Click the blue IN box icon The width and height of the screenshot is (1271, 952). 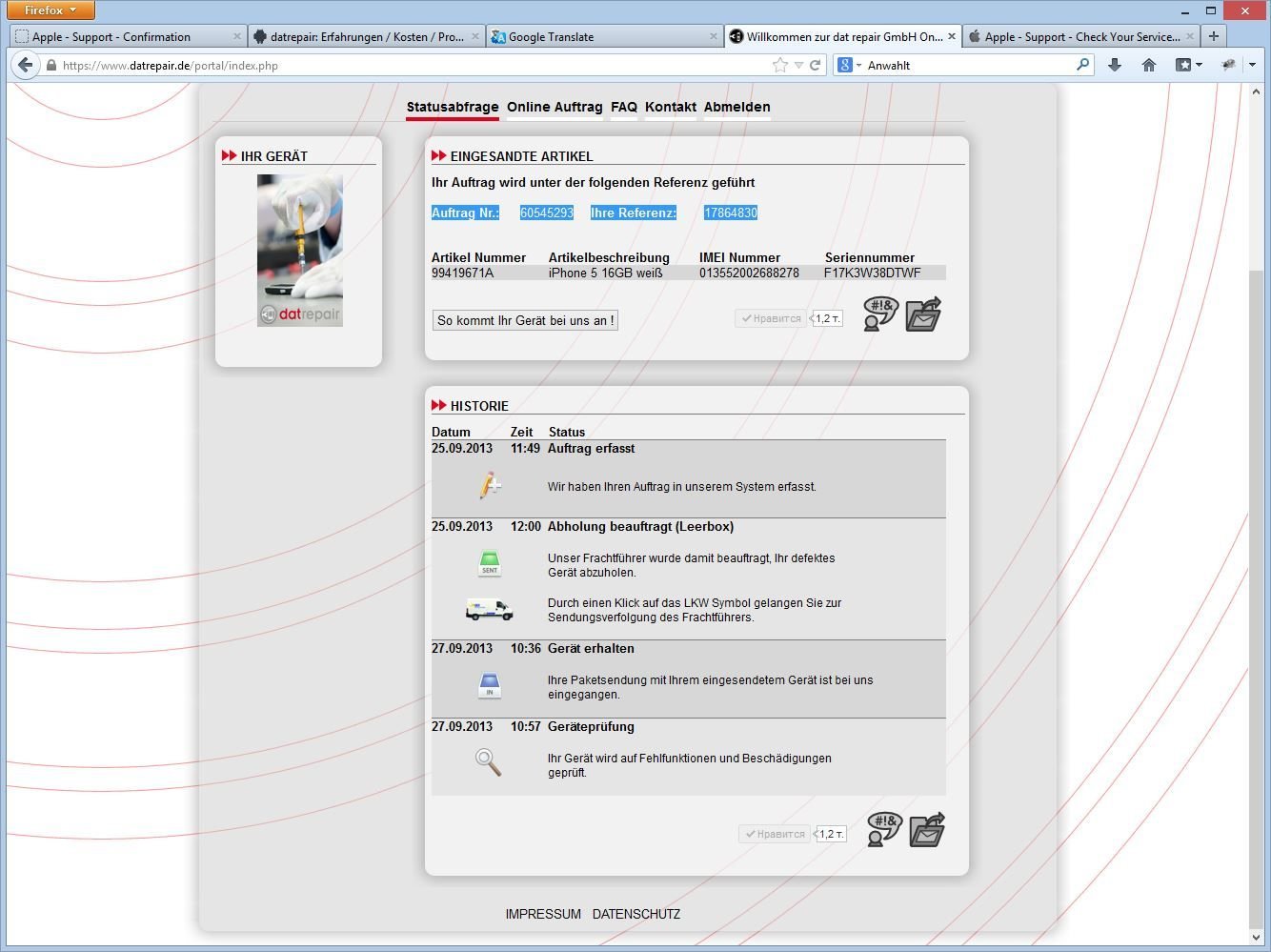point(490,685)
